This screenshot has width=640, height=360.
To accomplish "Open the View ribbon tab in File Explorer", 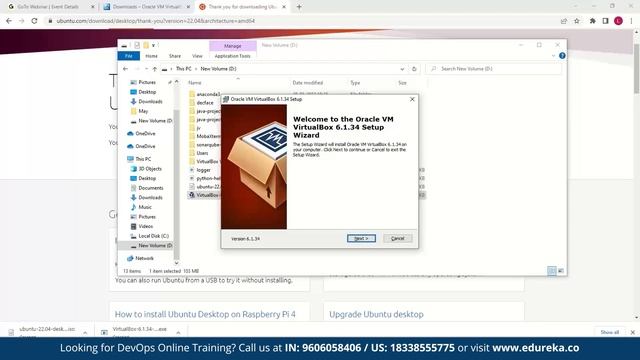I will coord(197,56).
